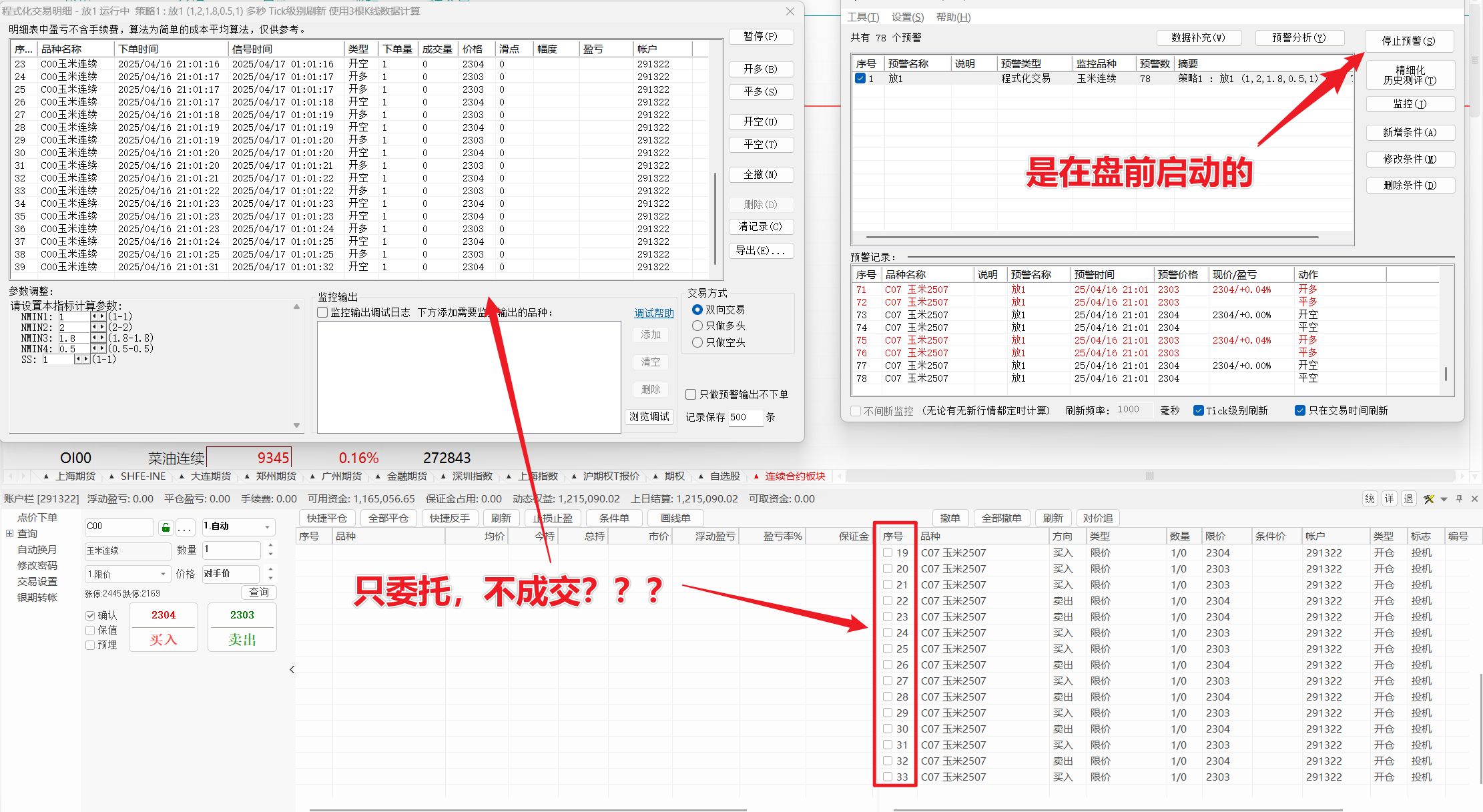Enable 只做预警输出不下单 checkbox
The image size is (1483, 812).
pos(691,394)
